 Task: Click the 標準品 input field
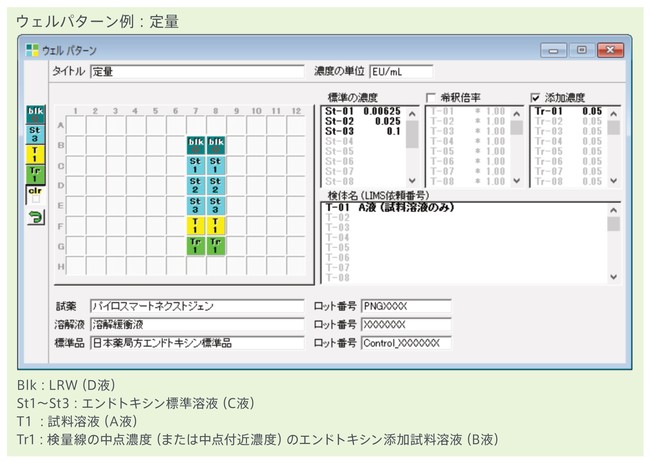click(x=197, y=343)
